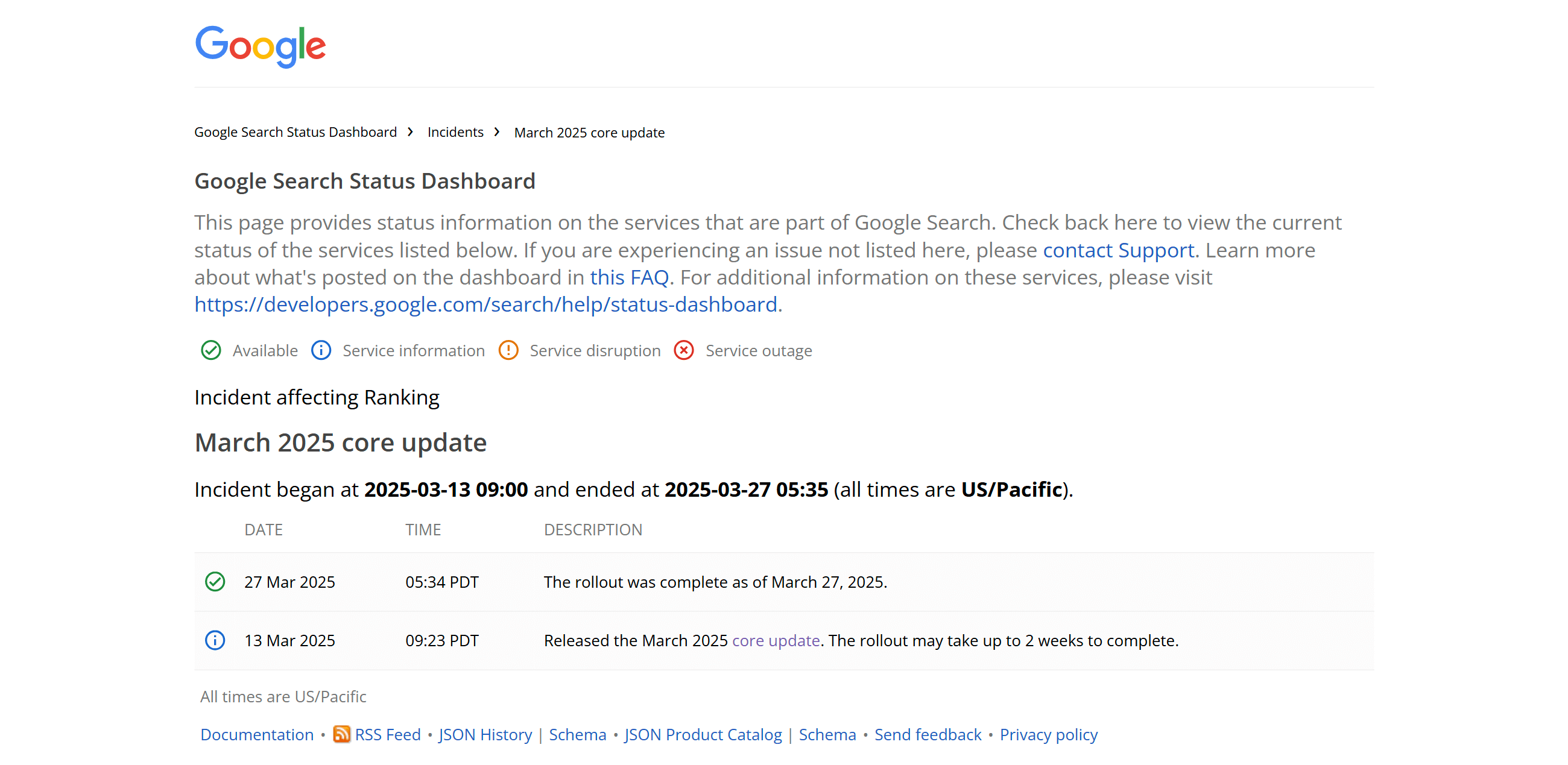
Task: Click the Service disruption legend label
Action: pos(595,350)
